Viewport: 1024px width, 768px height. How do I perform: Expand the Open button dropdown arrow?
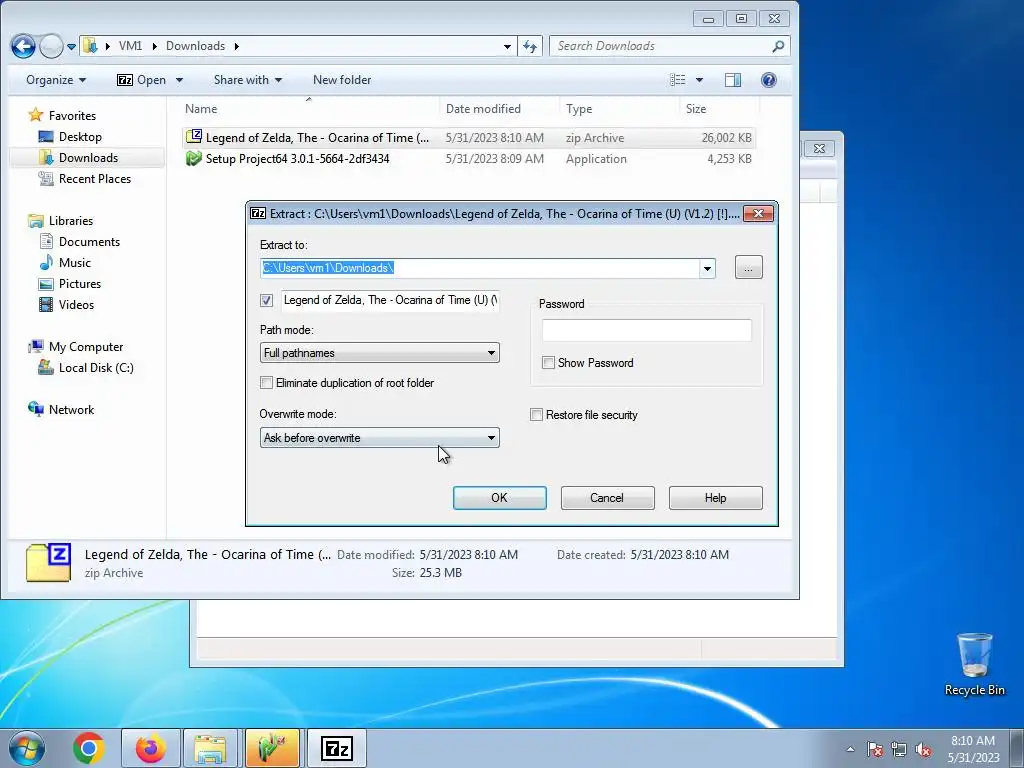coord(179,80)
